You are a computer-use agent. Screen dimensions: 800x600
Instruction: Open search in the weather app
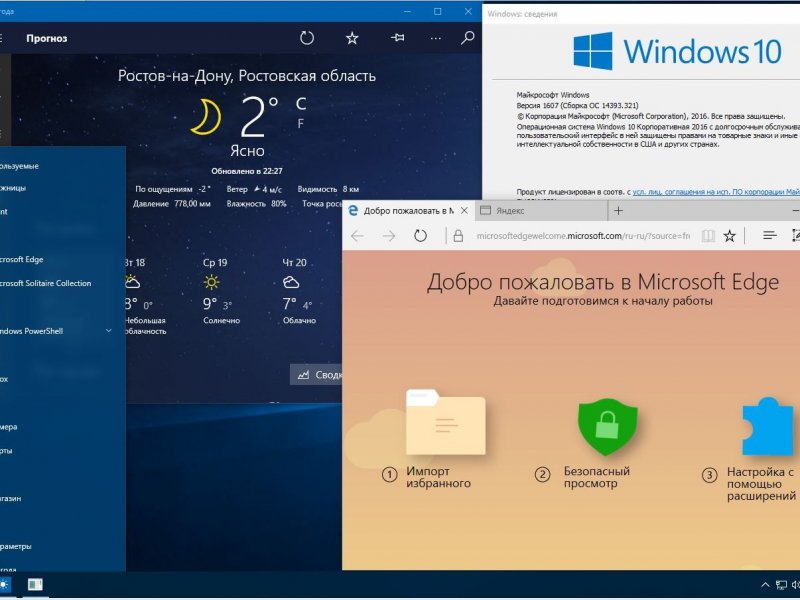pyautogui.click(x=467, y=38)
